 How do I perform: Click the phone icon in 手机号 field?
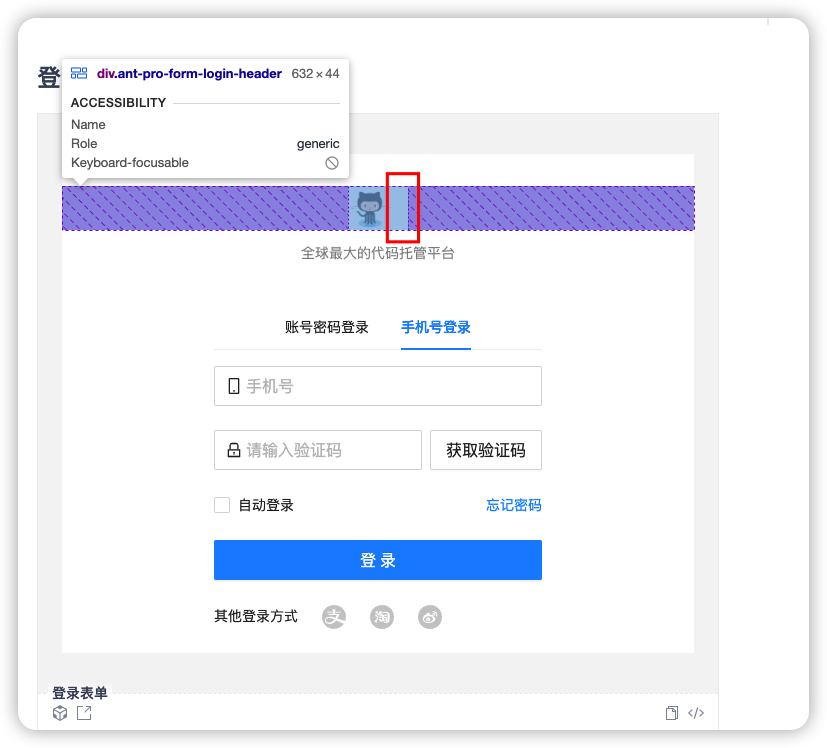(x=234, y=386)
